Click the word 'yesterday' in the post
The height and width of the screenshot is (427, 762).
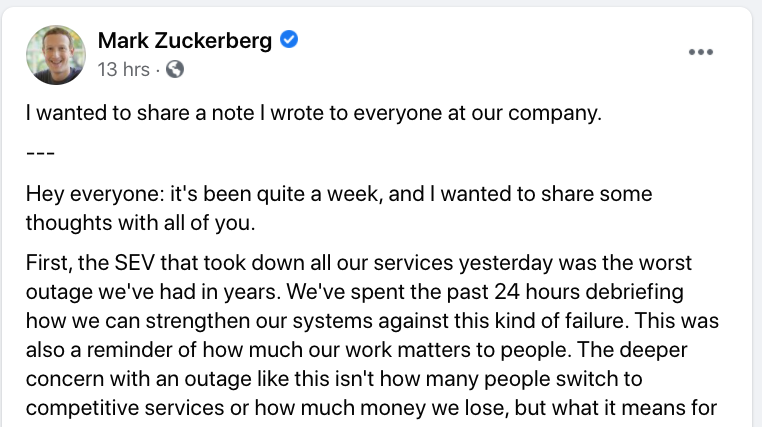tap(506, 264)
